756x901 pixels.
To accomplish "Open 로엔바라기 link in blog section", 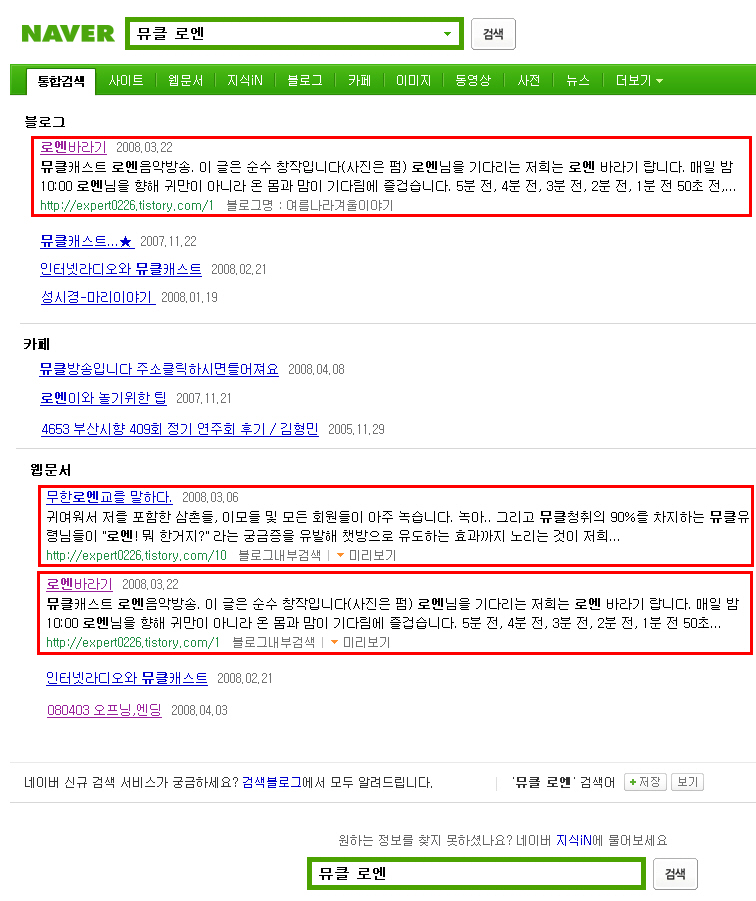I will pyautogui.click(x=73, y=147).
